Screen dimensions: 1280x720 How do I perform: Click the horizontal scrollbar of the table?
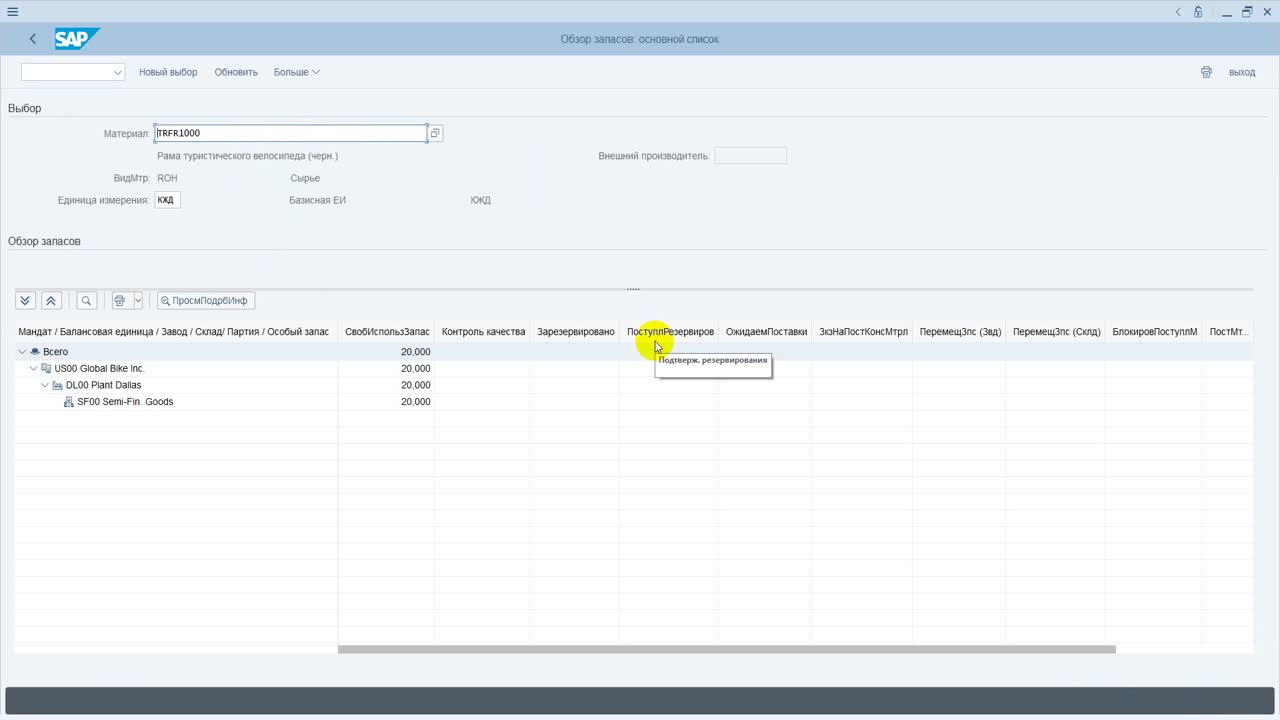pos(726,649)
